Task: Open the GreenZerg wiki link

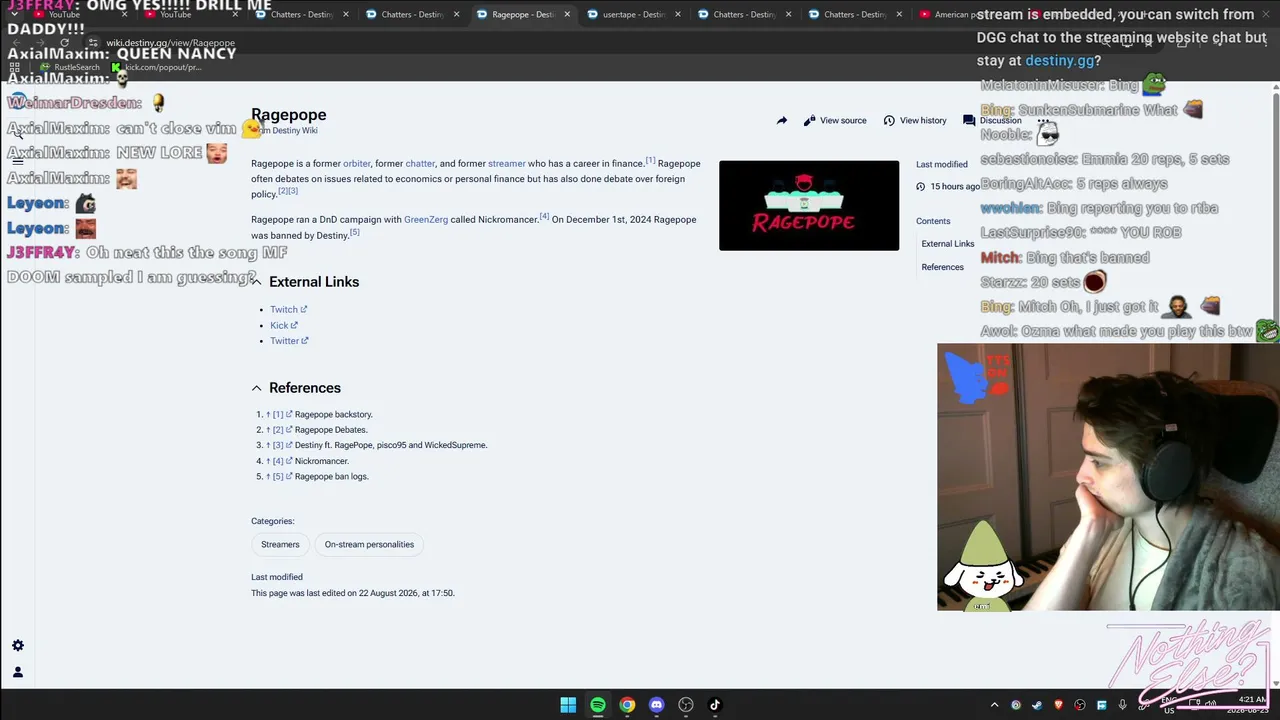Action: click(x=426, y=220)
